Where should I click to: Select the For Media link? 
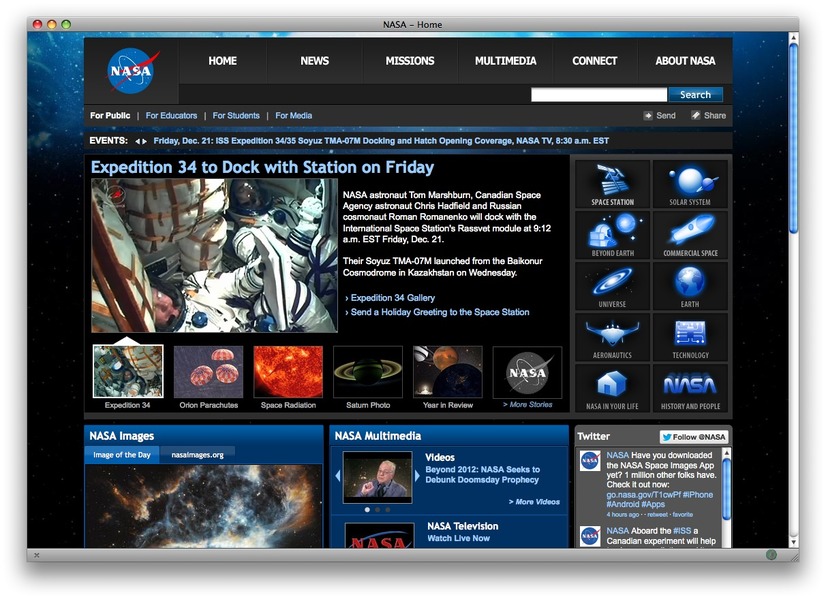point(293,115)
